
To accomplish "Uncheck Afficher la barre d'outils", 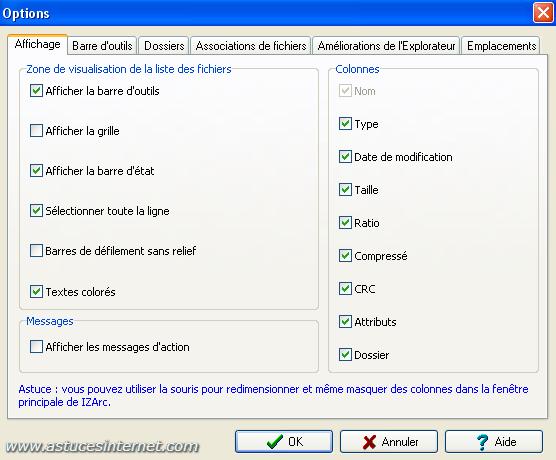I will pos(36,91).
